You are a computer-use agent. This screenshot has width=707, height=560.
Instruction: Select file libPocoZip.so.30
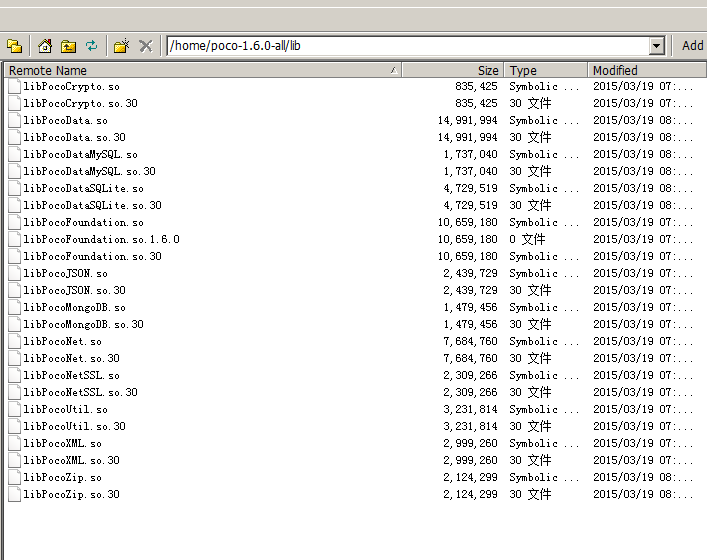(x=71, y=494)
